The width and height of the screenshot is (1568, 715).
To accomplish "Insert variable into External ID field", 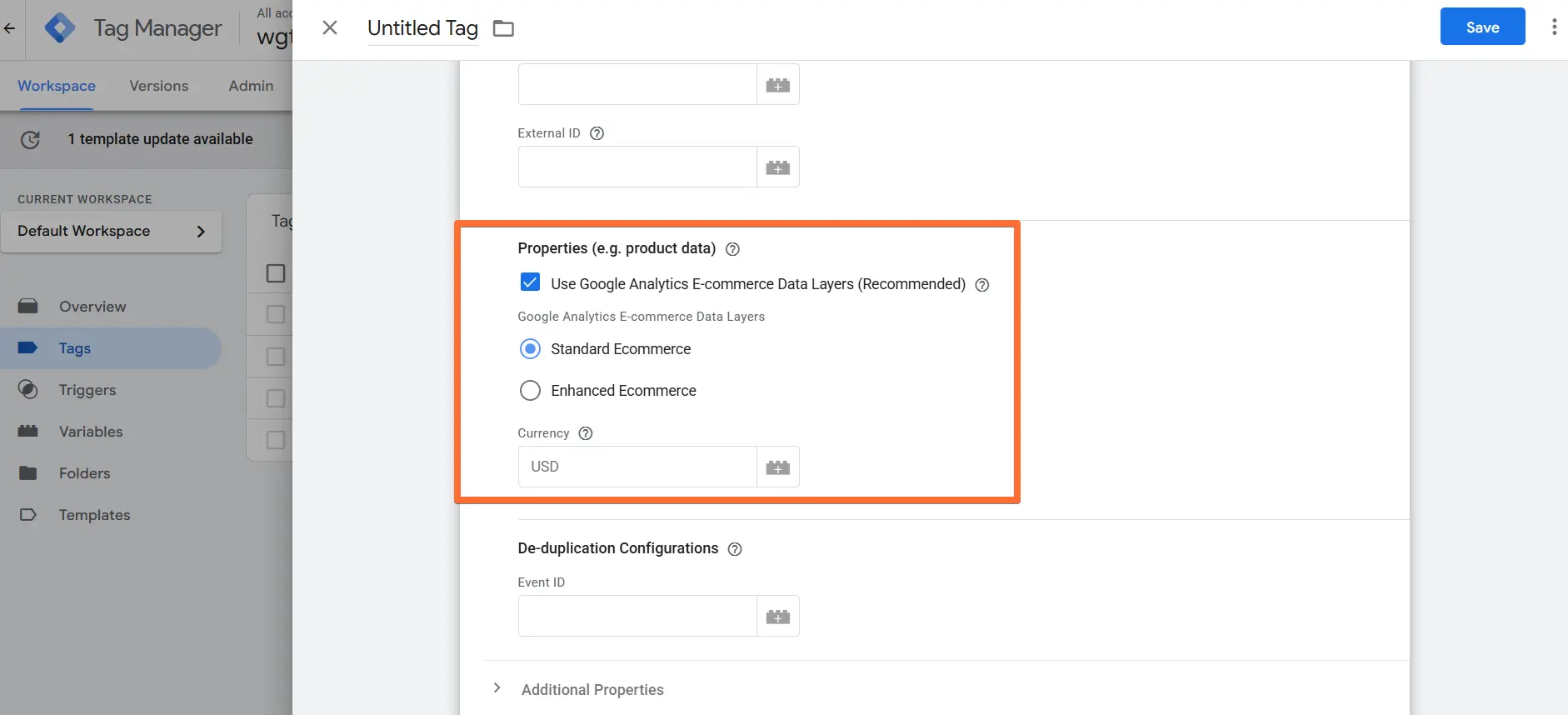I will (778, 167).
